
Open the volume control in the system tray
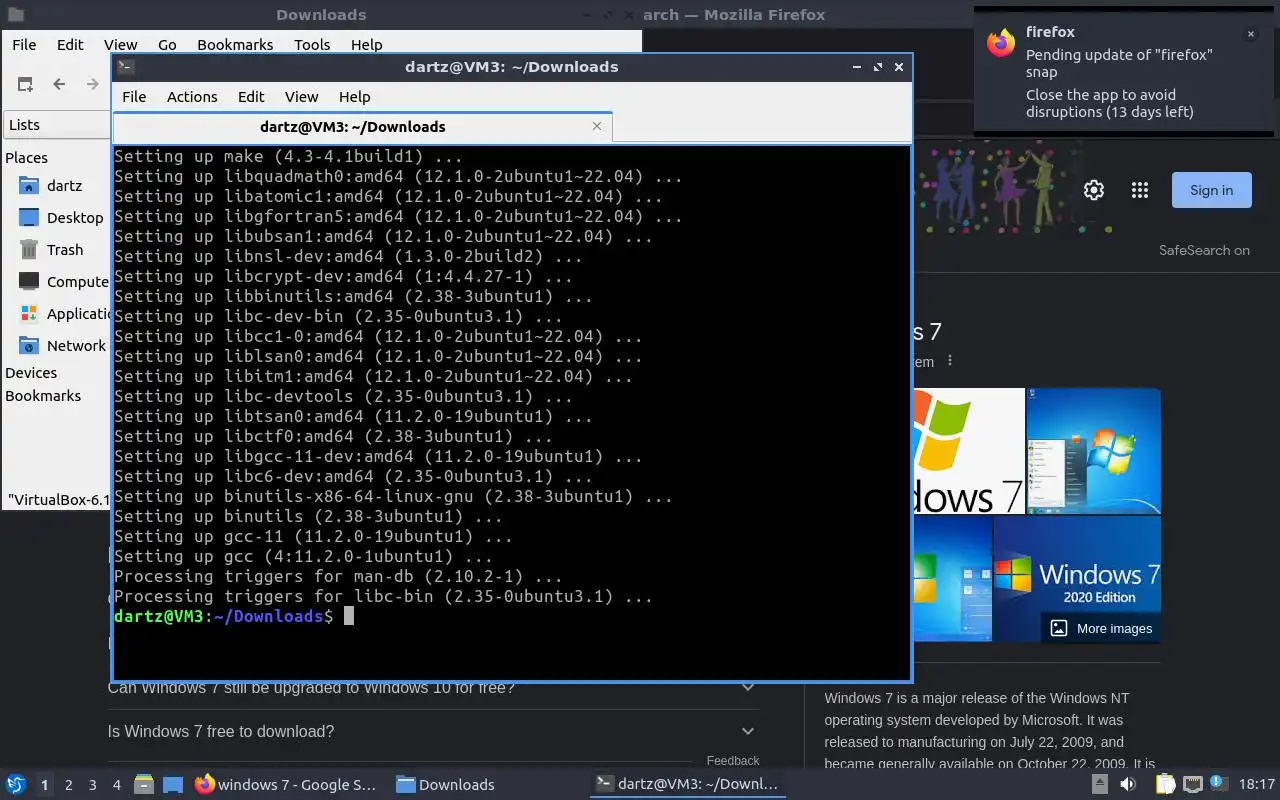[x=1128, y=784]
